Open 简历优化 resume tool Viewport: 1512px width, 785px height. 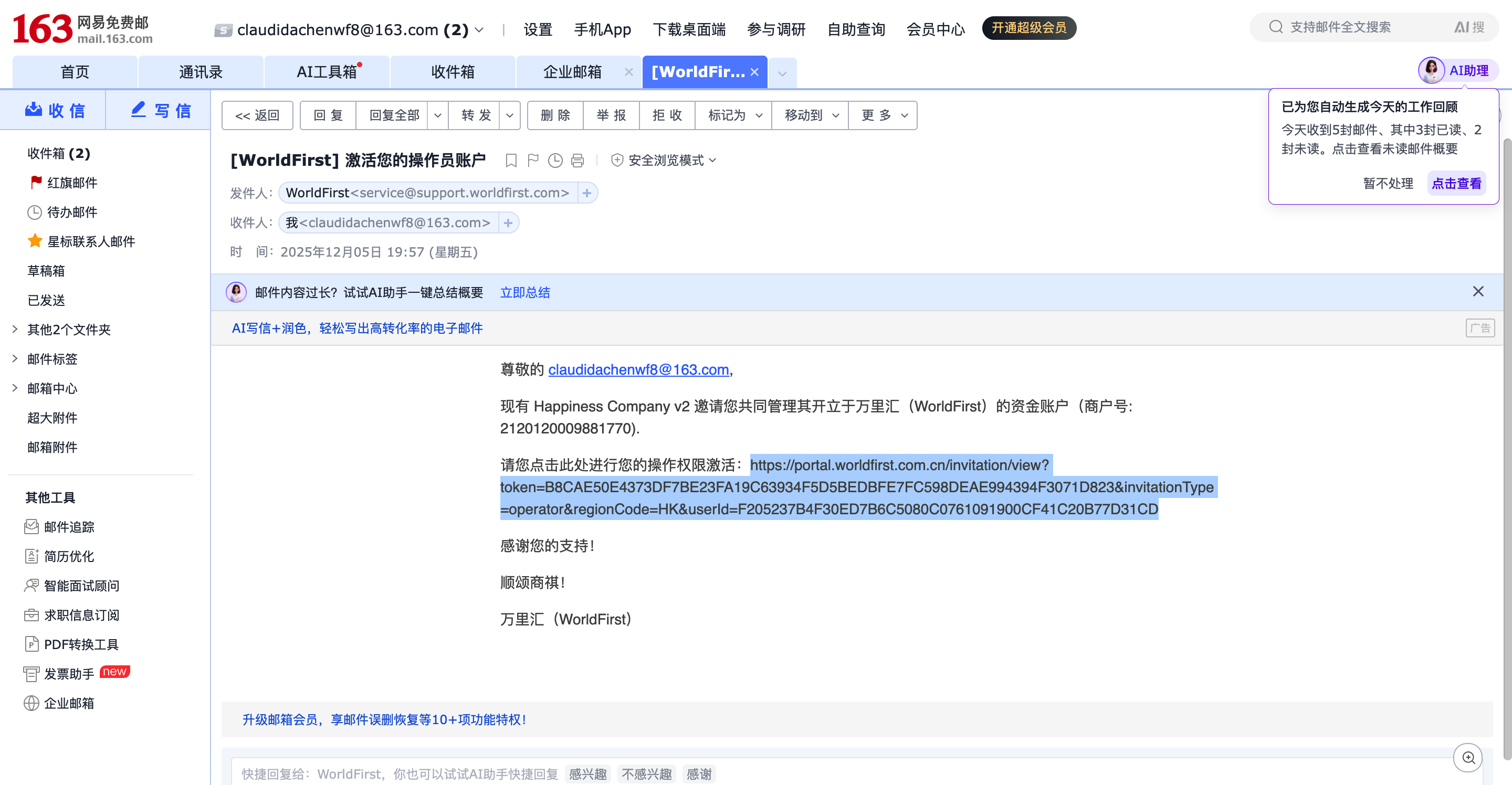coord(59,556)
